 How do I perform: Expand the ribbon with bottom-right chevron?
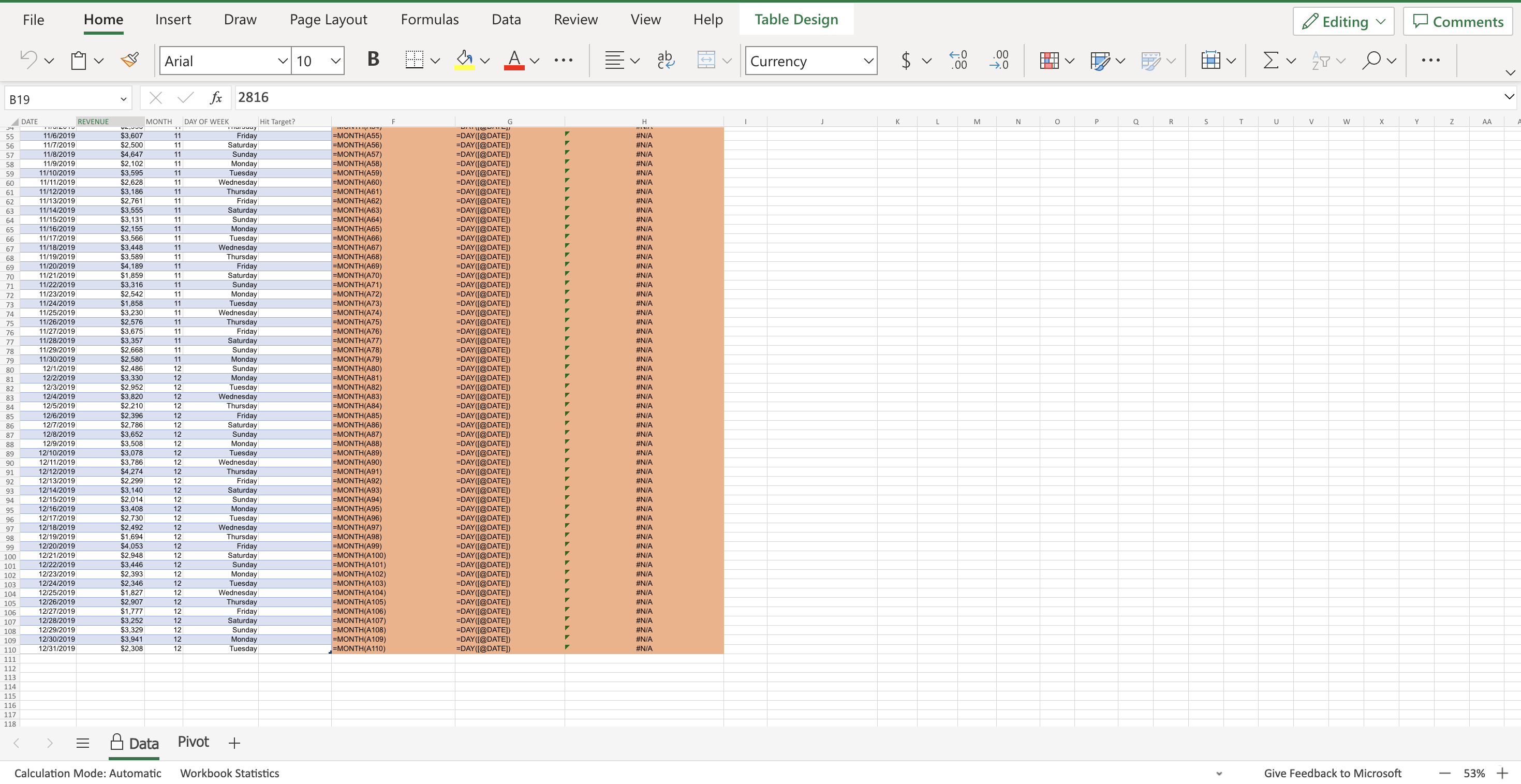pos(1510,72)
